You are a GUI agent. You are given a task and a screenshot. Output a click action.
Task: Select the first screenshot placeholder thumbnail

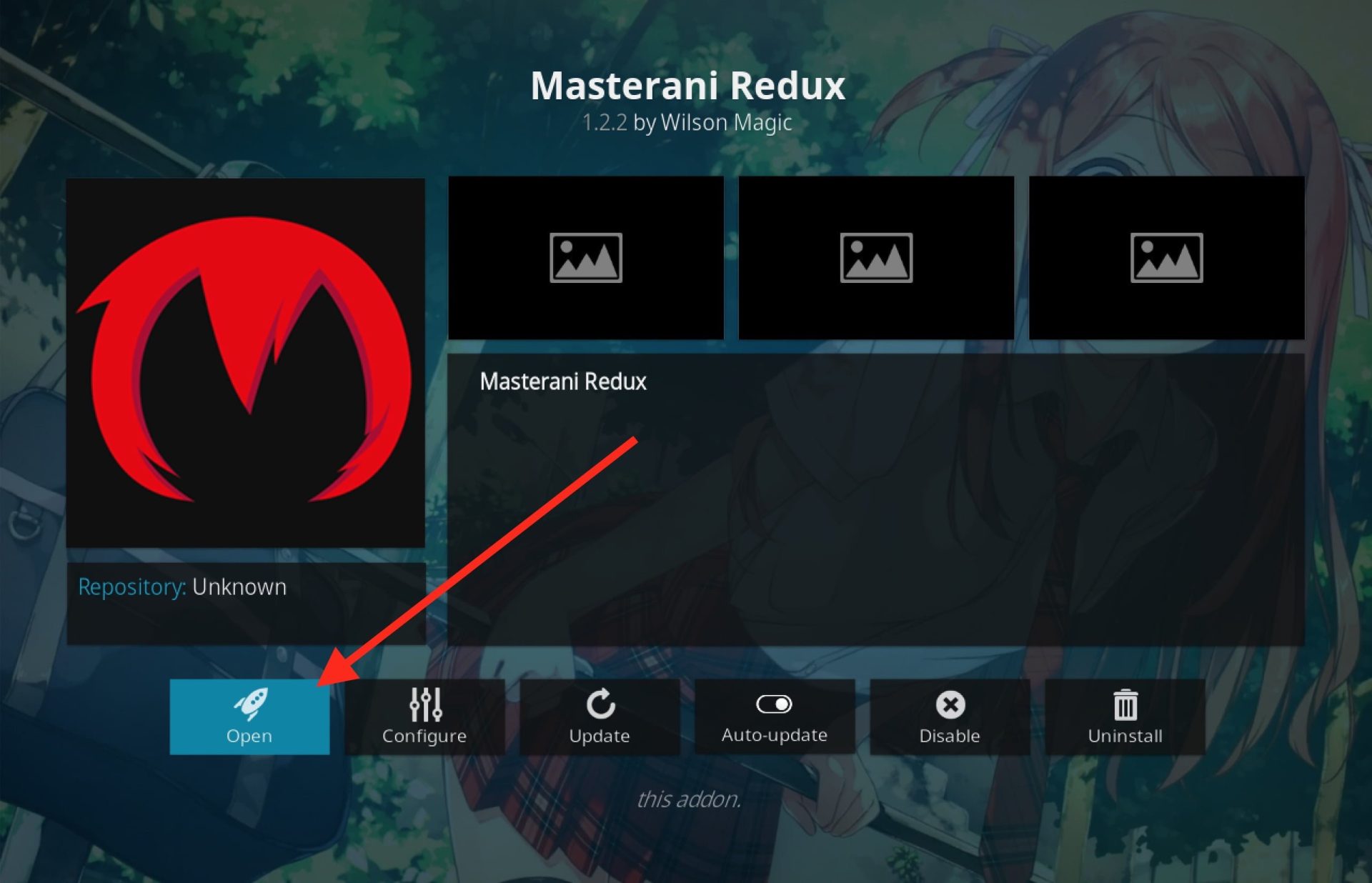pos(586,258)
